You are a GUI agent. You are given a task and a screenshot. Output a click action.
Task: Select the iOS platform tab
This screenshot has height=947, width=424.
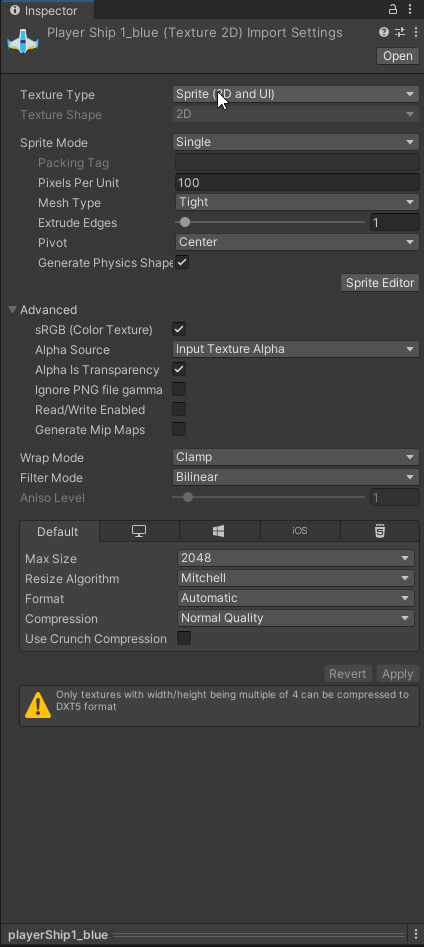tap(300, 531)
